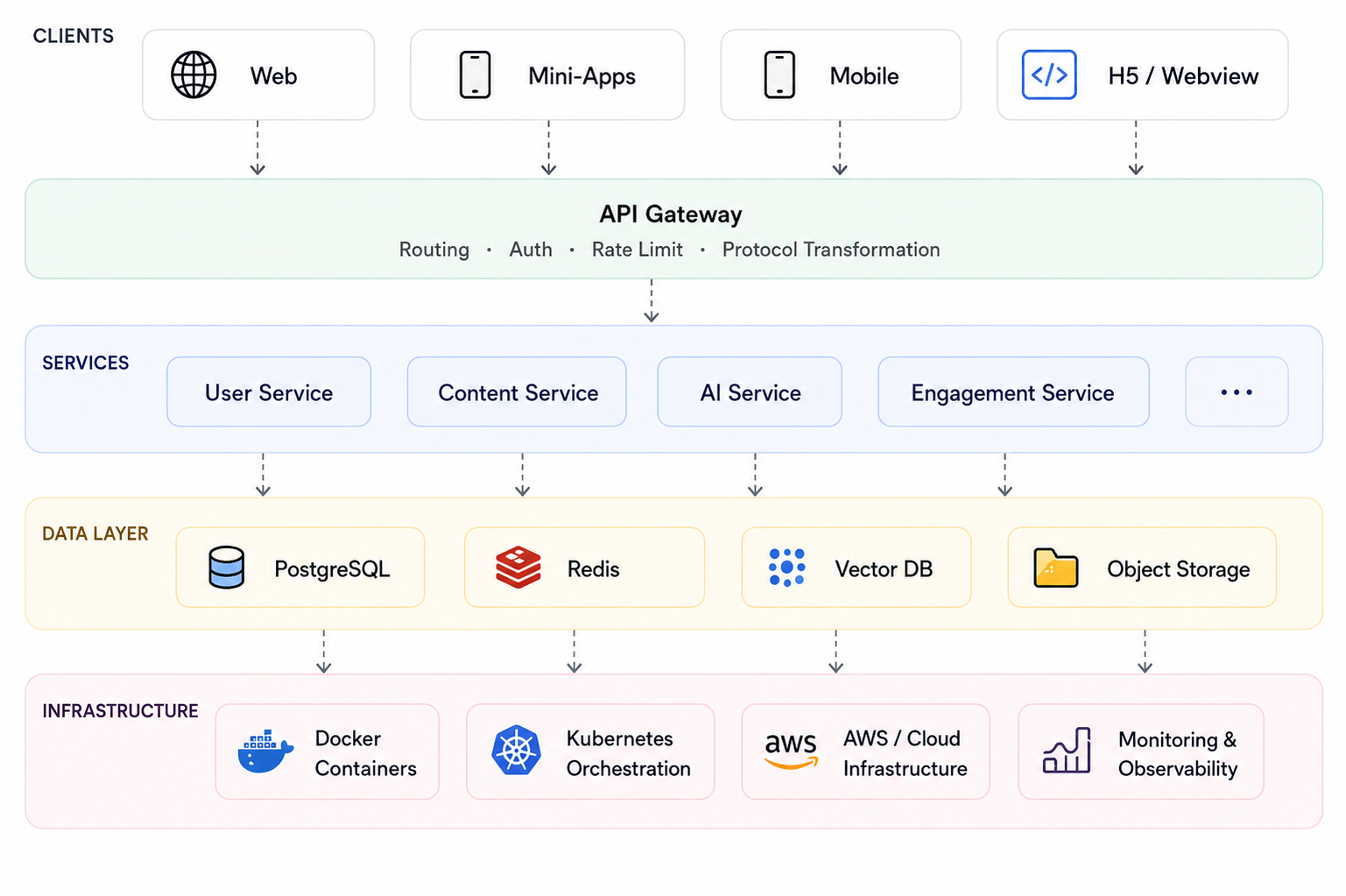Click the PostgreSQL database cylinder icon

pyautogui.click(x=227, y=568)
